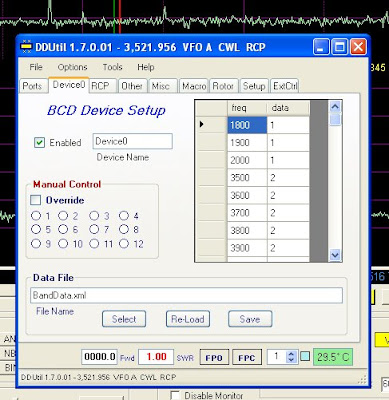Screen dimensions: 389x400
Task: Click the FPC button
Action: point(247,358)
